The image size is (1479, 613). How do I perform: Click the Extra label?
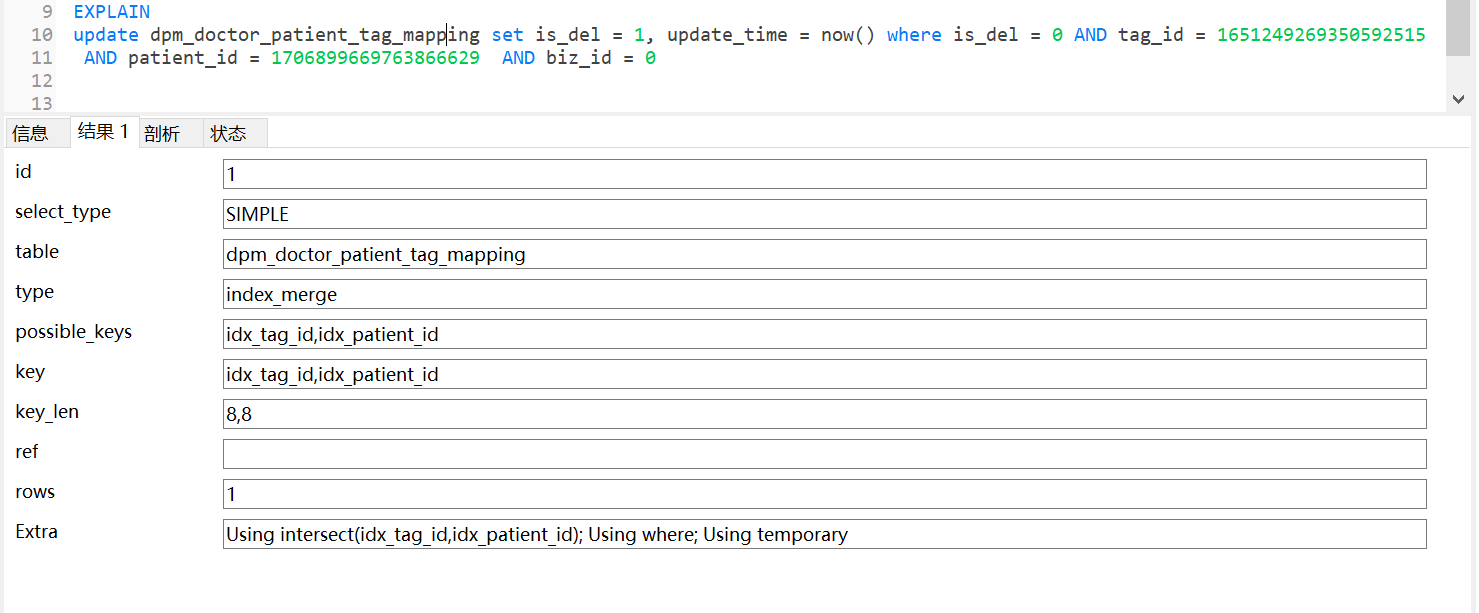pos(36,532)
